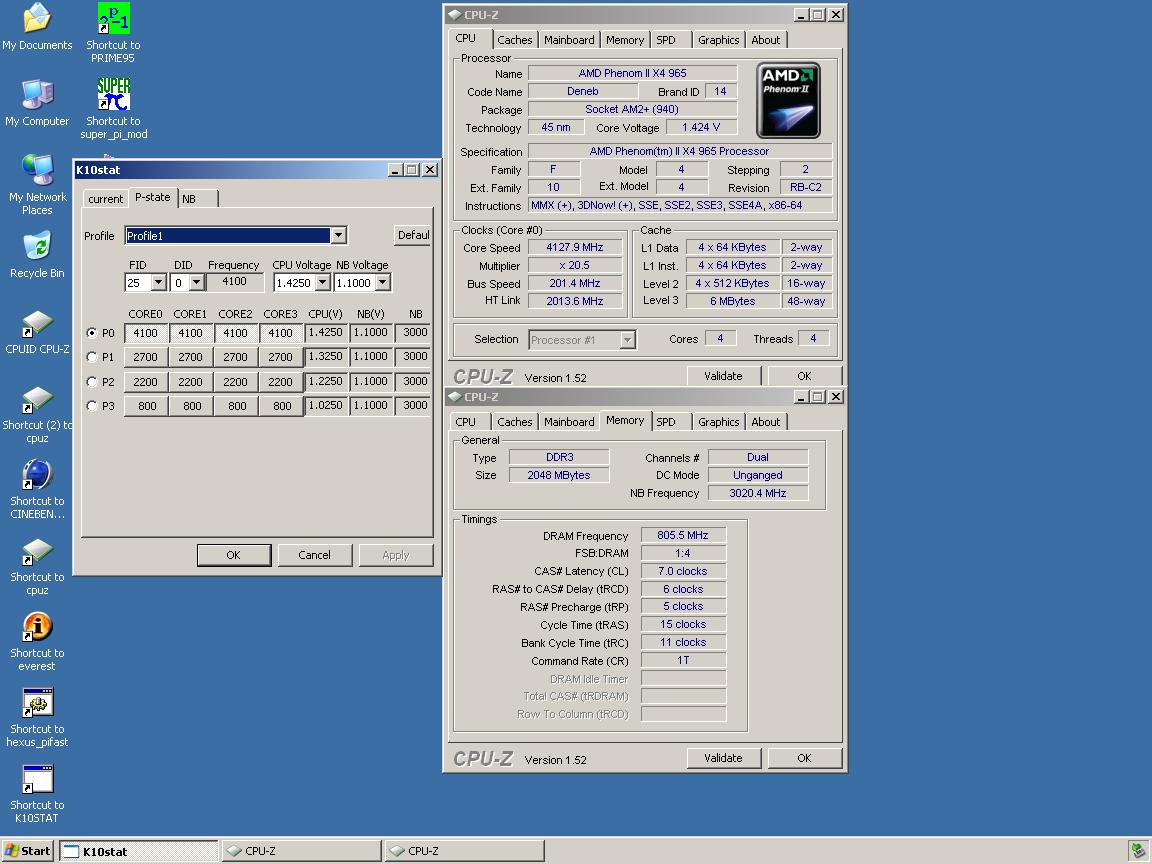This screenshot has width=1152, height=864.
Task: Select the P1 state radio button
Action: click(x=93, y=357)
